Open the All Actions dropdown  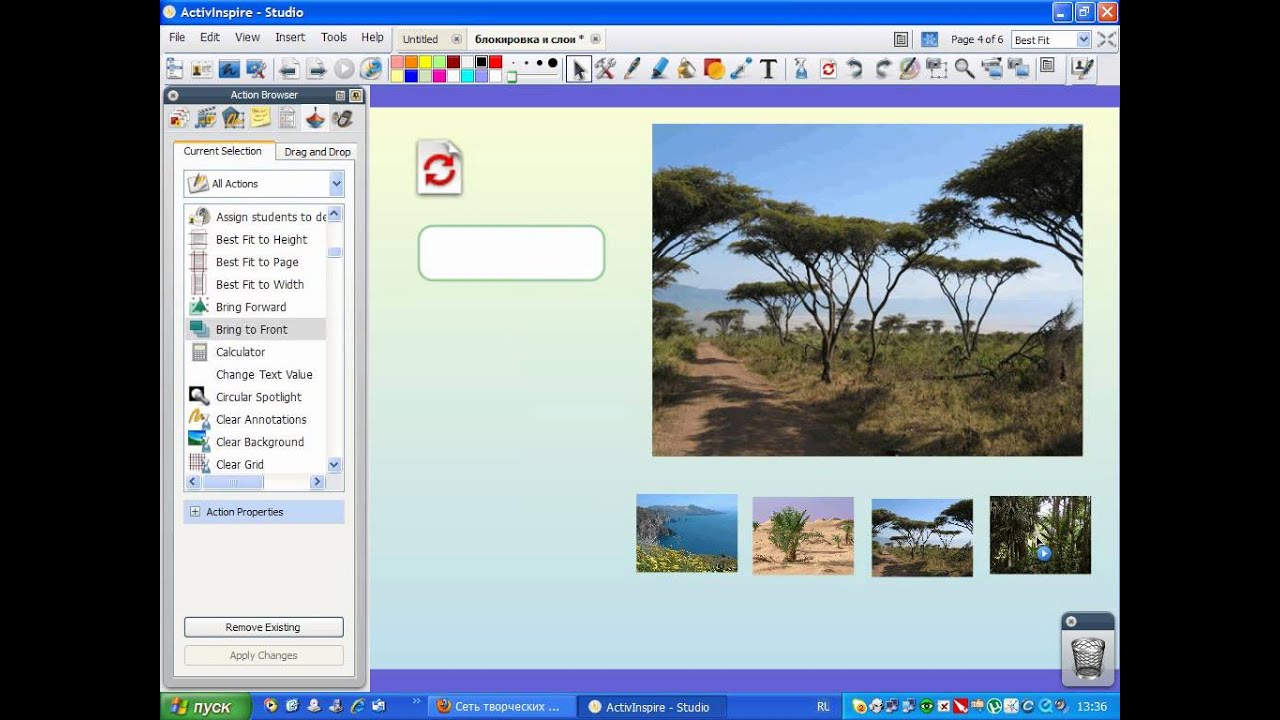click(x=265, y=184)
